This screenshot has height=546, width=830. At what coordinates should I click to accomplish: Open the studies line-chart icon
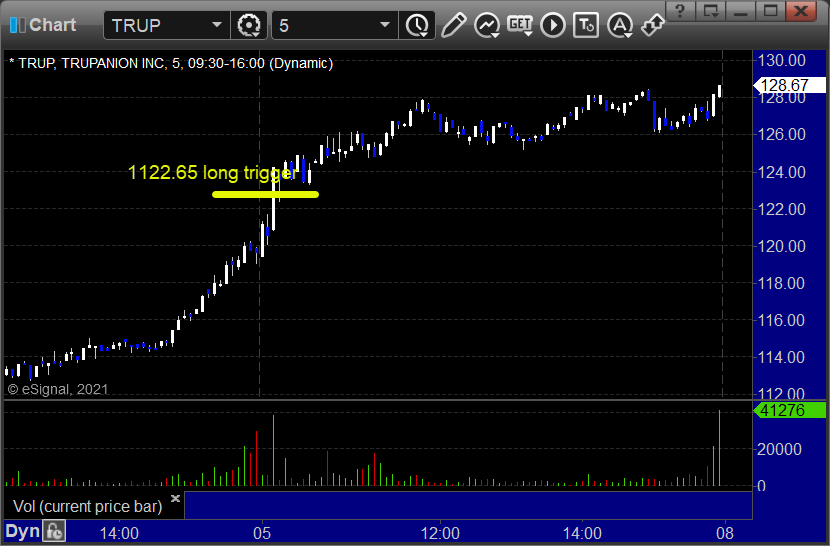486,25
